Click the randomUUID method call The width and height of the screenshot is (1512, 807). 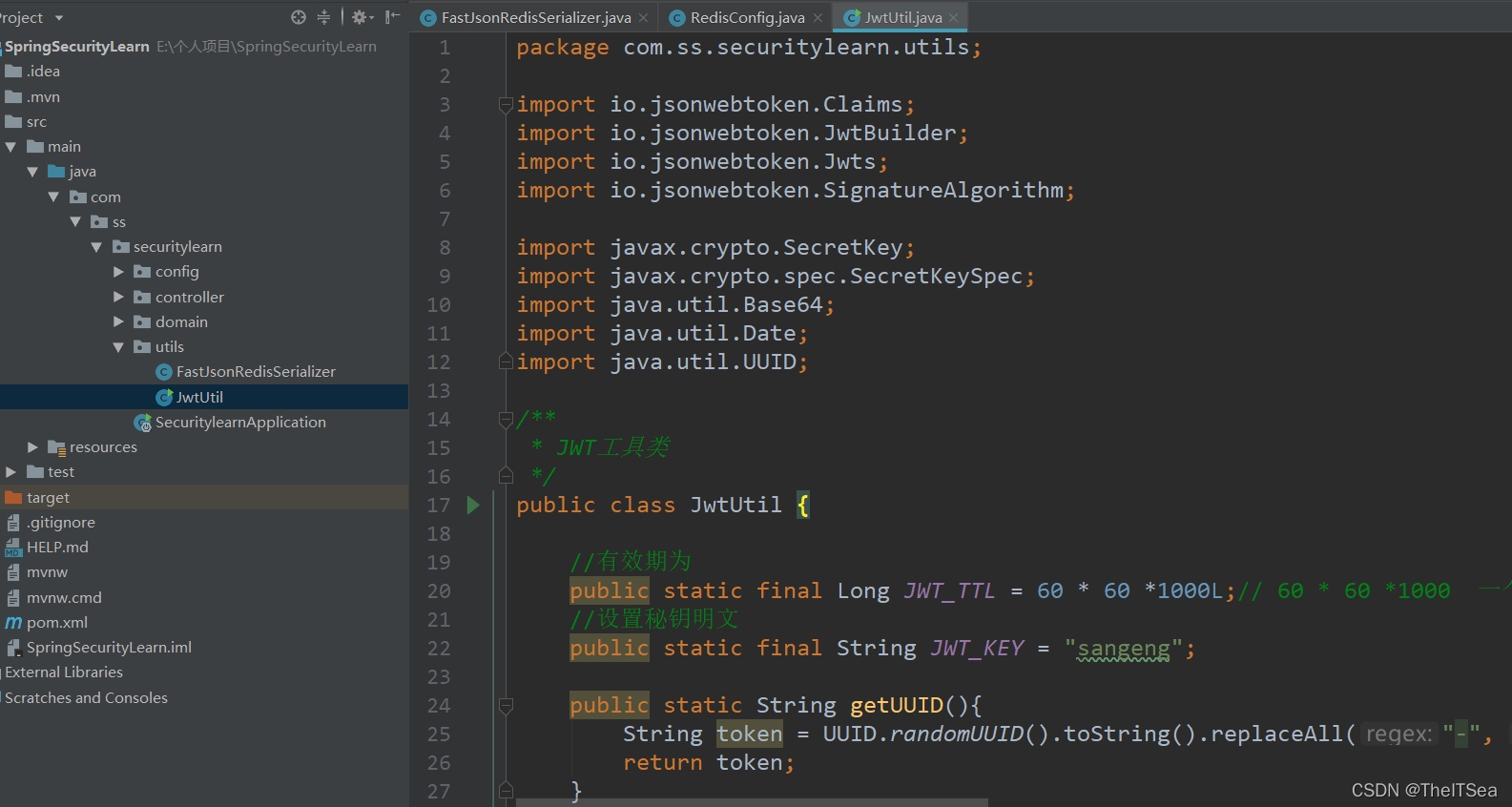tap(957, 735)
